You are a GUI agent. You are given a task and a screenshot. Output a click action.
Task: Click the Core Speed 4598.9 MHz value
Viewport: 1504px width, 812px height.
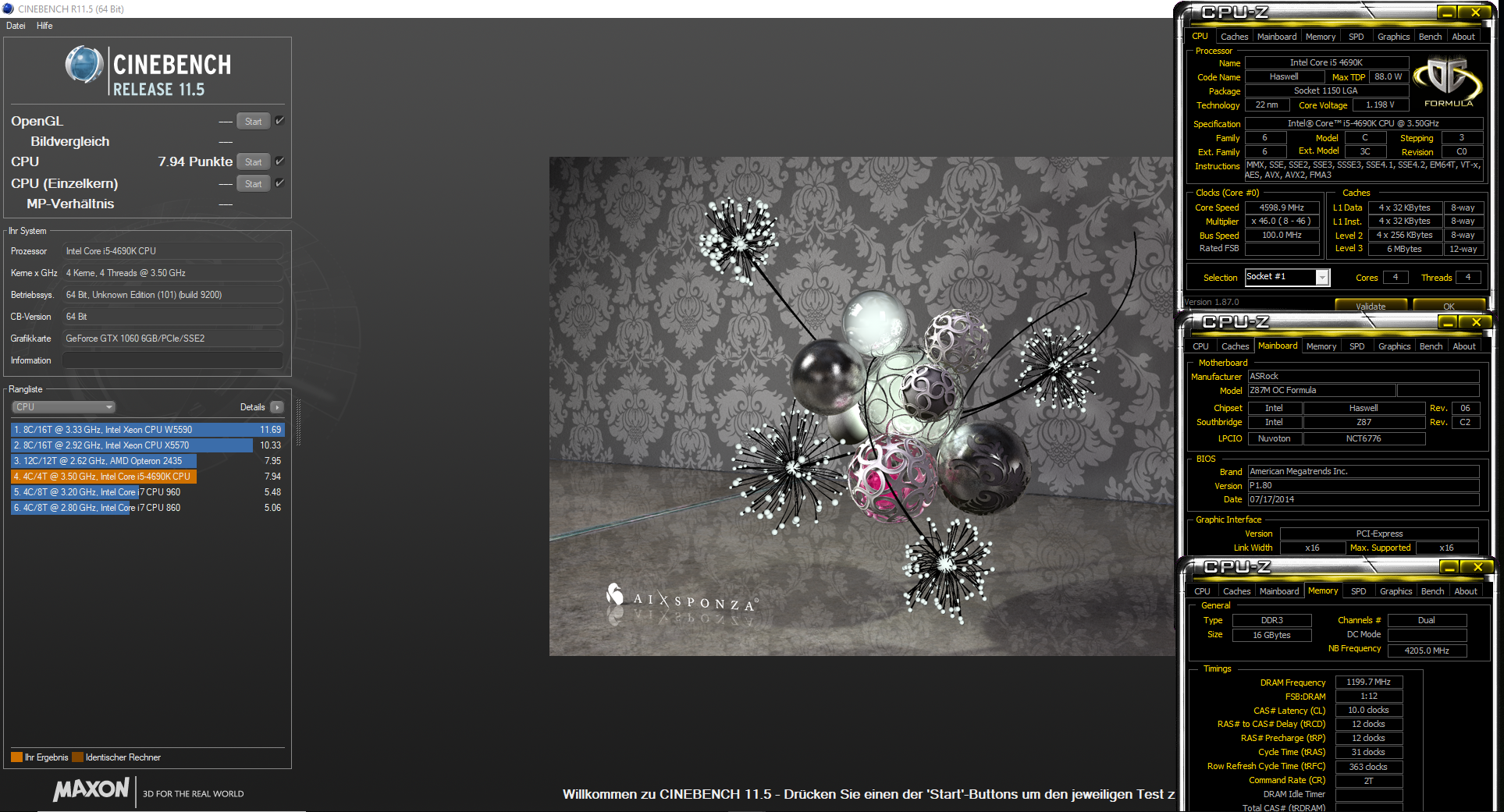point(1282,207)
